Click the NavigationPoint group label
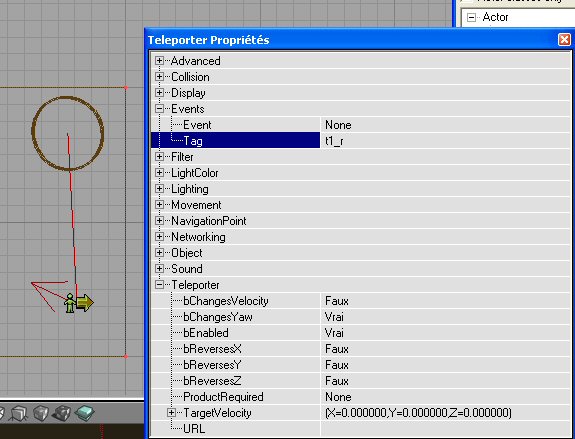Viewport: 575px width, 439px height. (x=209, y=221)
